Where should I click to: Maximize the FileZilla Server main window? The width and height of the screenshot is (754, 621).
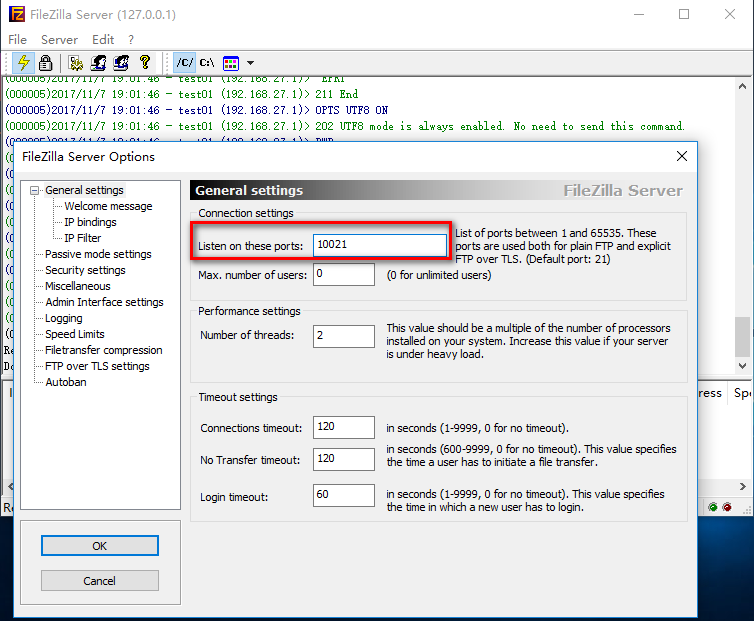(x=684, y=14)
